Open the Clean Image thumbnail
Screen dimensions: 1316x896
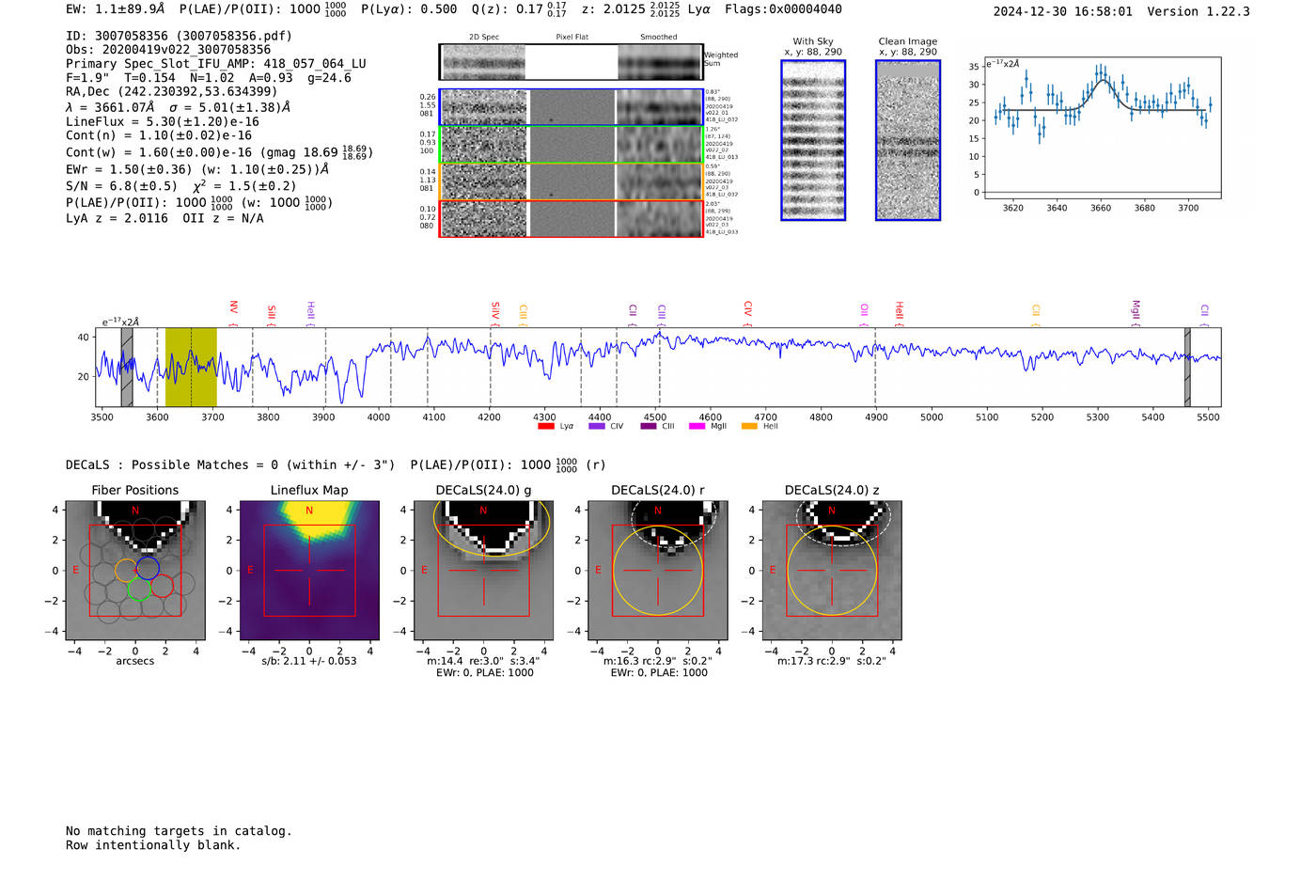(908, 141)
